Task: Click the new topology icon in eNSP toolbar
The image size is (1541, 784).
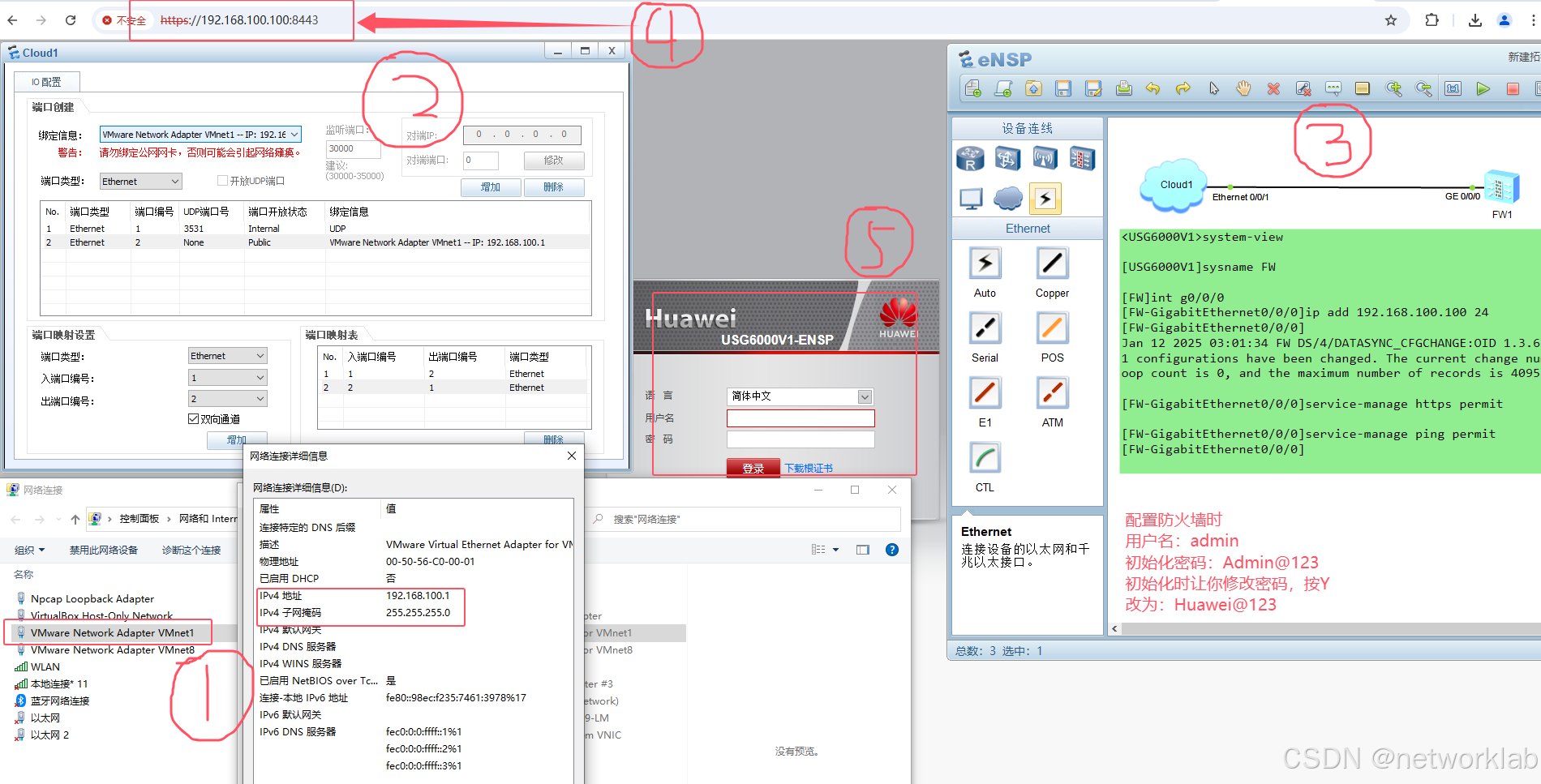Action: pyautogui.click(x=972, y=88)
